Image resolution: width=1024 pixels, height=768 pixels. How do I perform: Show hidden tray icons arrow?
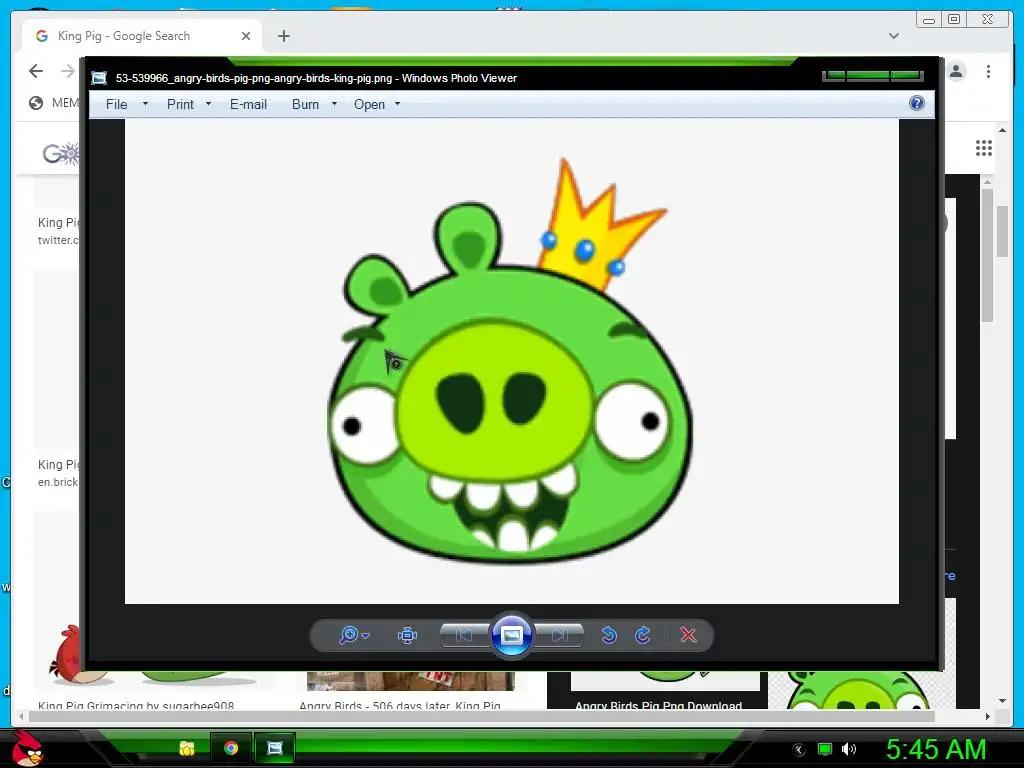click(799, 750)
